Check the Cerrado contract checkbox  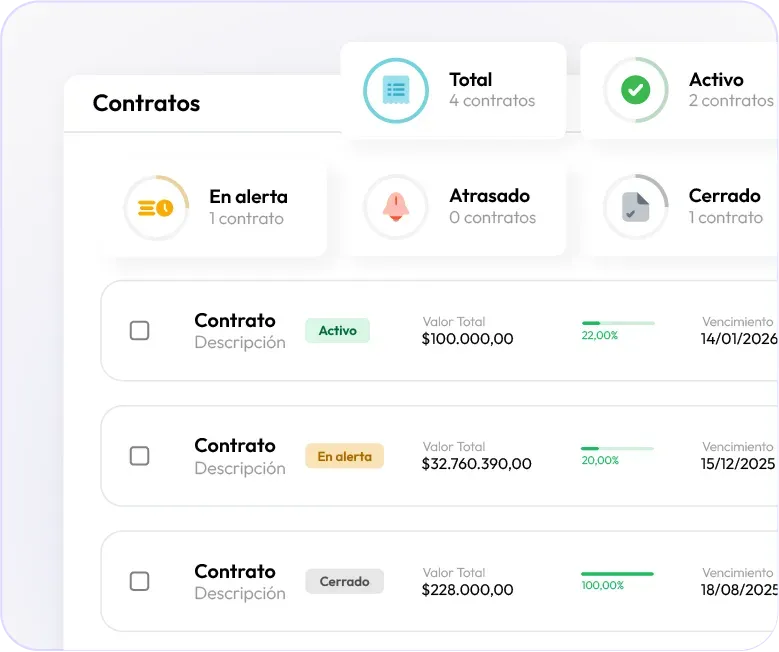[x=140, y=581]
